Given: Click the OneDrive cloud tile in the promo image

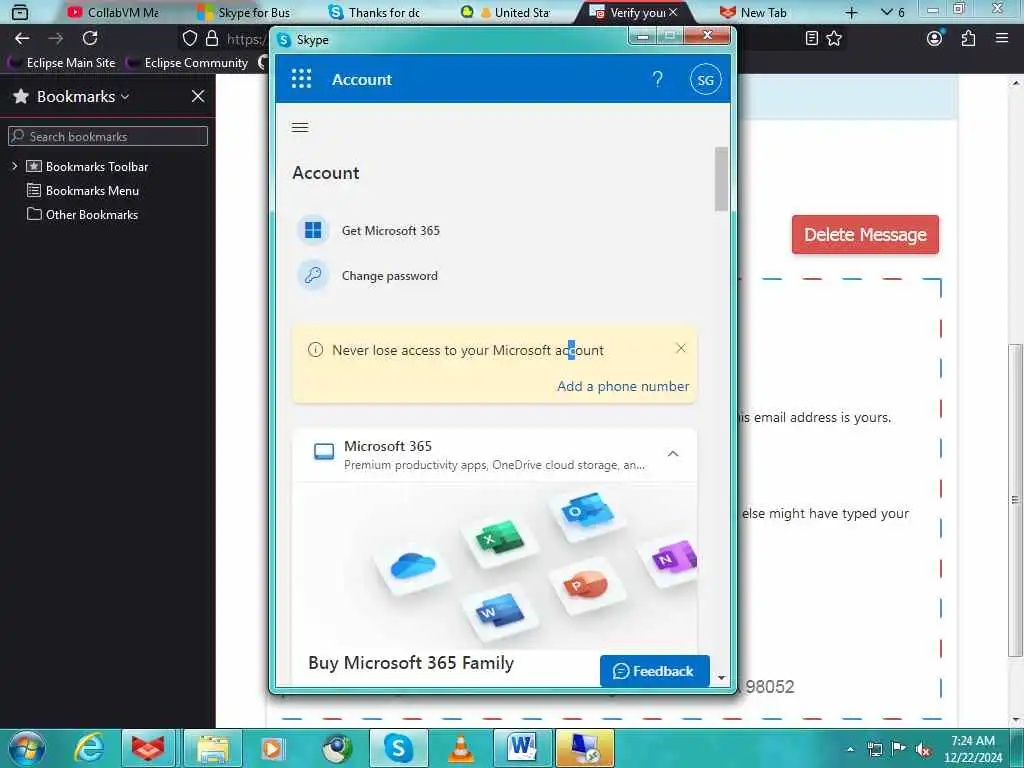Looking at the screenshot, I should tap(413, 567).
